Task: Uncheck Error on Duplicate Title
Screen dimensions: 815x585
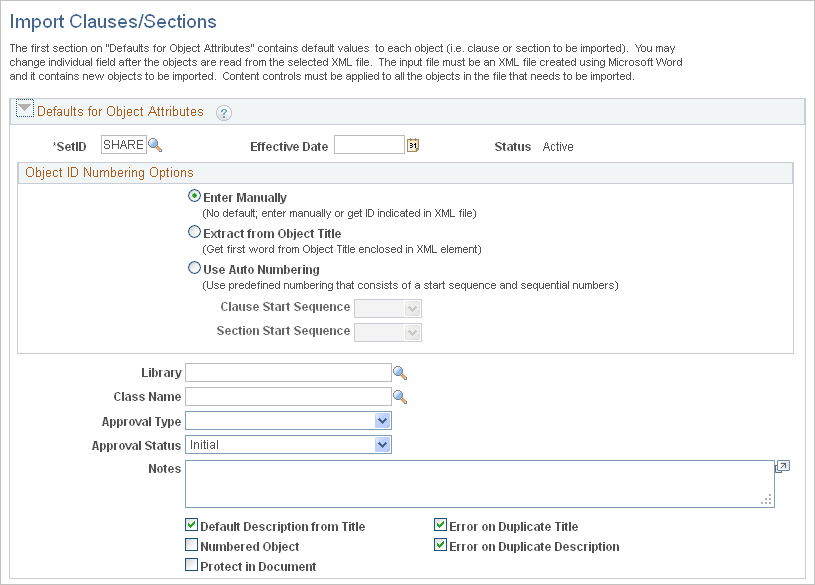Action: click(439, 525)
